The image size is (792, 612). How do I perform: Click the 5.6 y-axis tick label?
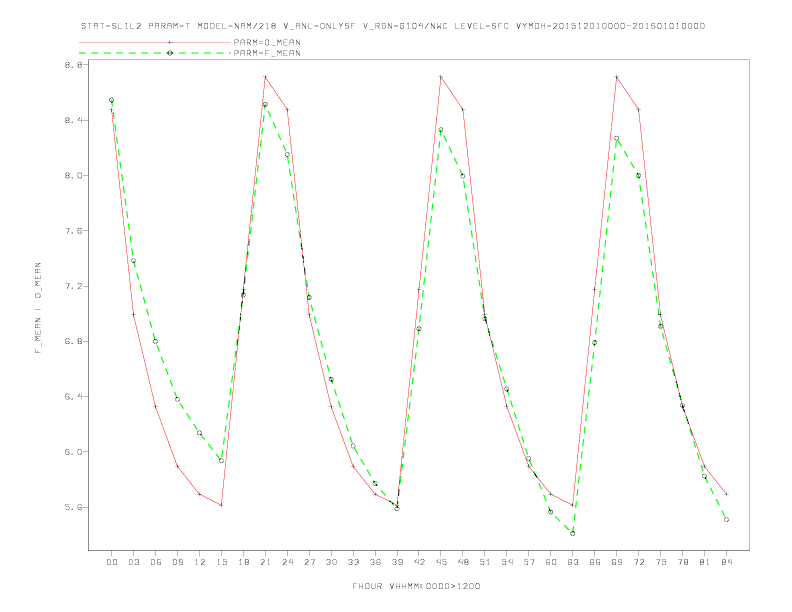(73, 507)
